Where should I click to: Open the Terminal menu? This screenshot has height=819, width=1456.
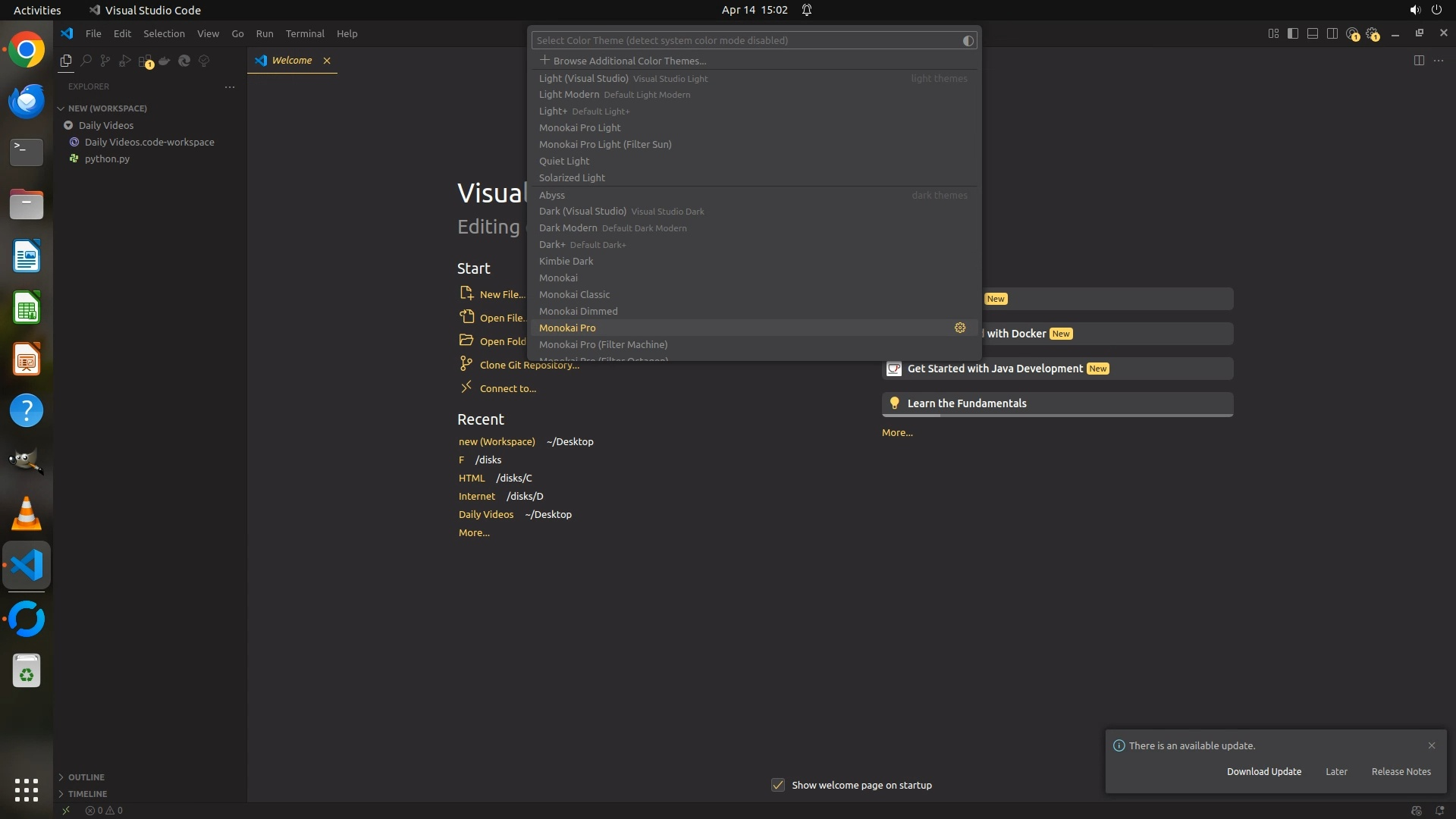point(305,33)
